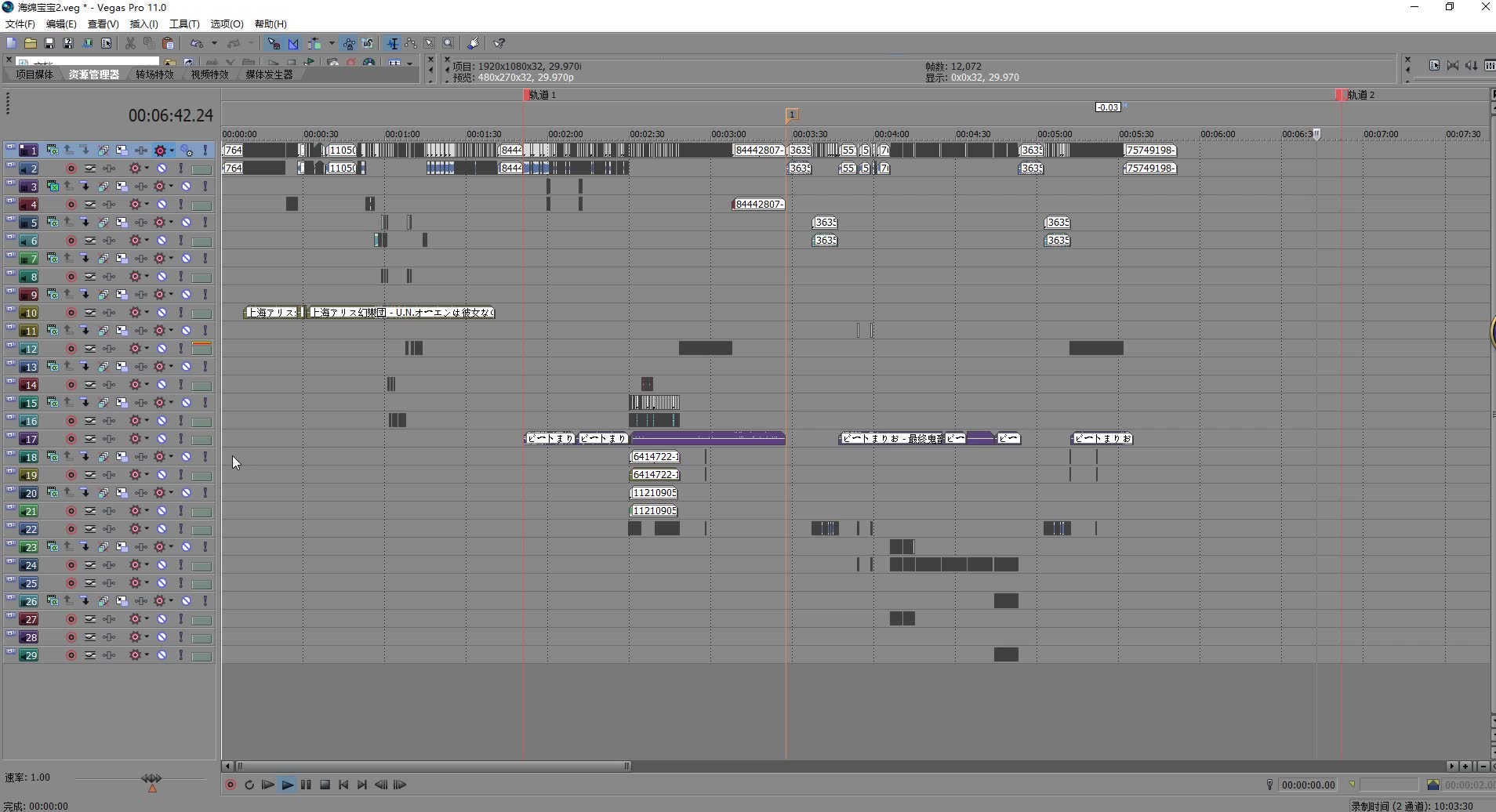Image resolution: width=1496 pixels, height=812 pixels.
Task: Paste from clipboard in the toolbar
Action: [x=168, y=43]
